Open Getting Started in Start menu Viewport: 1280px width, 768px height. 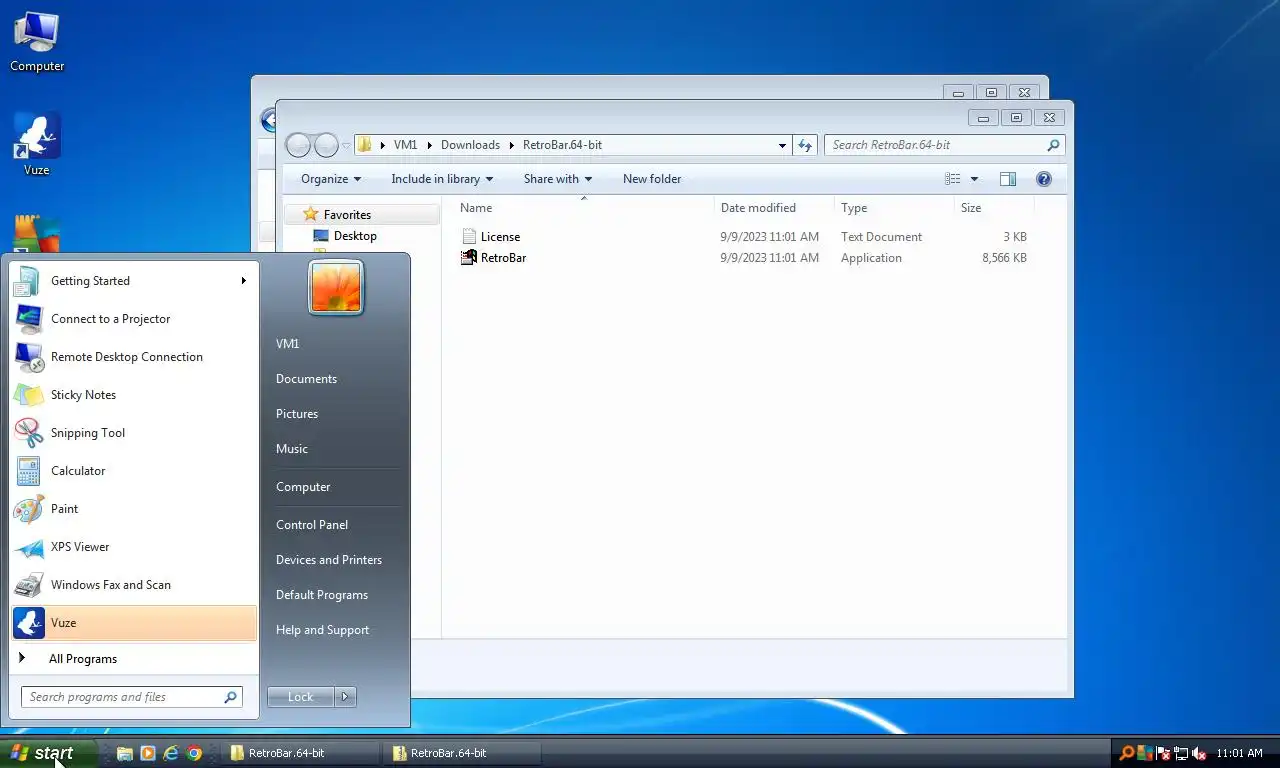coord(134,281)
